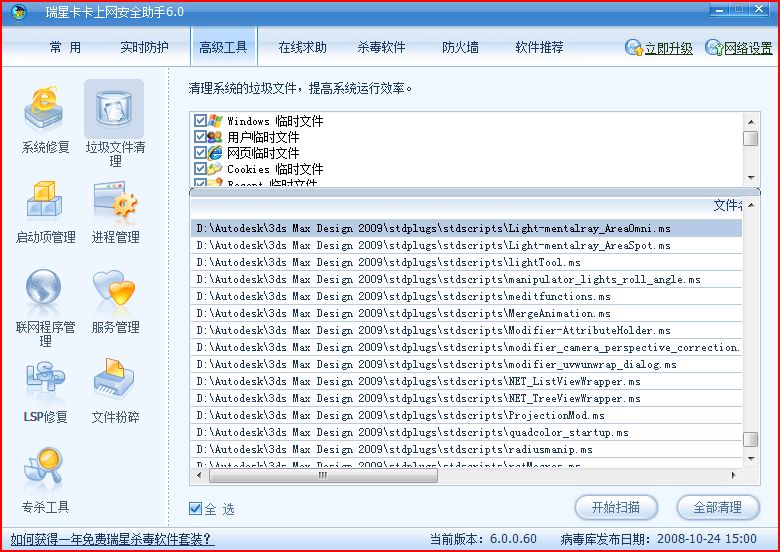Open the 在线求助 tab
The width and height of the screenshot is (780, 552).
(x=302, y=47)
